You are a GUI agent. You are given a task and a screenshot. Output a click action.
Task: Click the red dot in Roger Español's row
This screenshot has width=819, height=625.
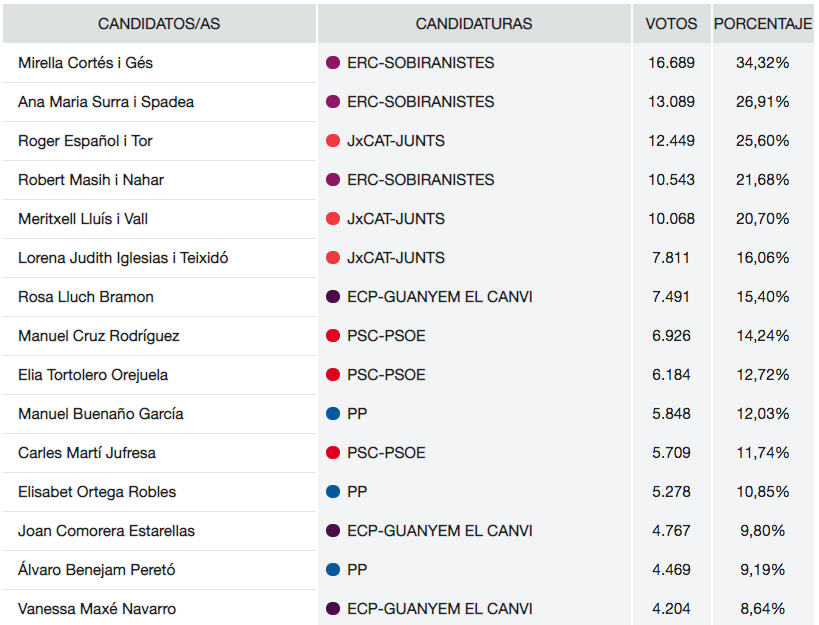coord(334,141)
